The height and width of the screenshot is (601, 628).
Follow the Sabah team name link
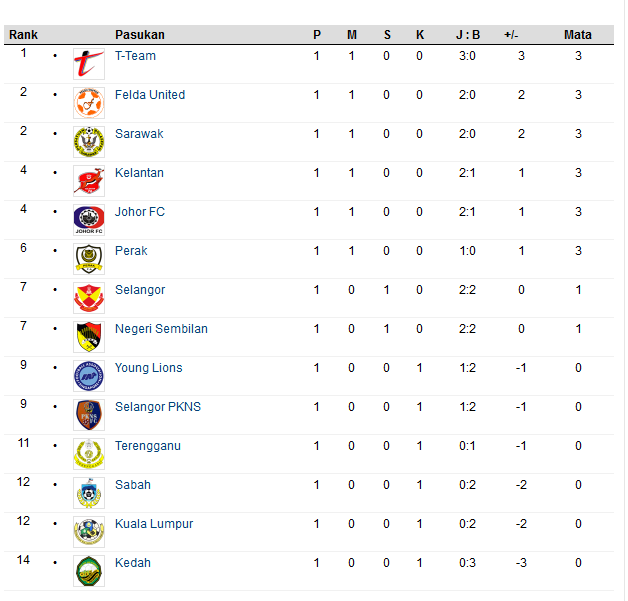[x=133, y=485]
